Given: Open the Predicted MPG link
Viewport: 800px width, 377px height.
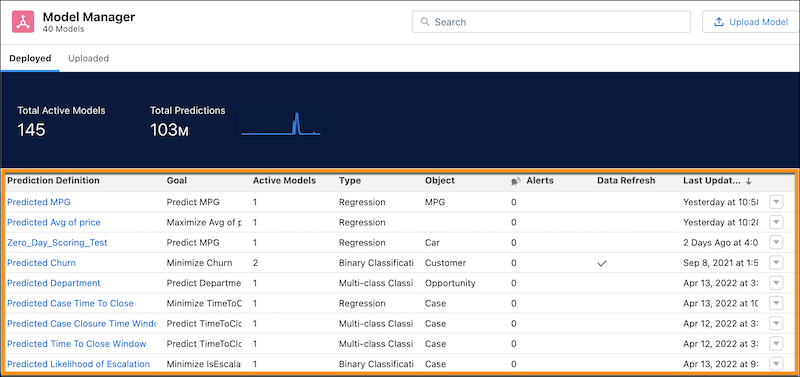Looking at the screenshot, I should tap(39, 202).
